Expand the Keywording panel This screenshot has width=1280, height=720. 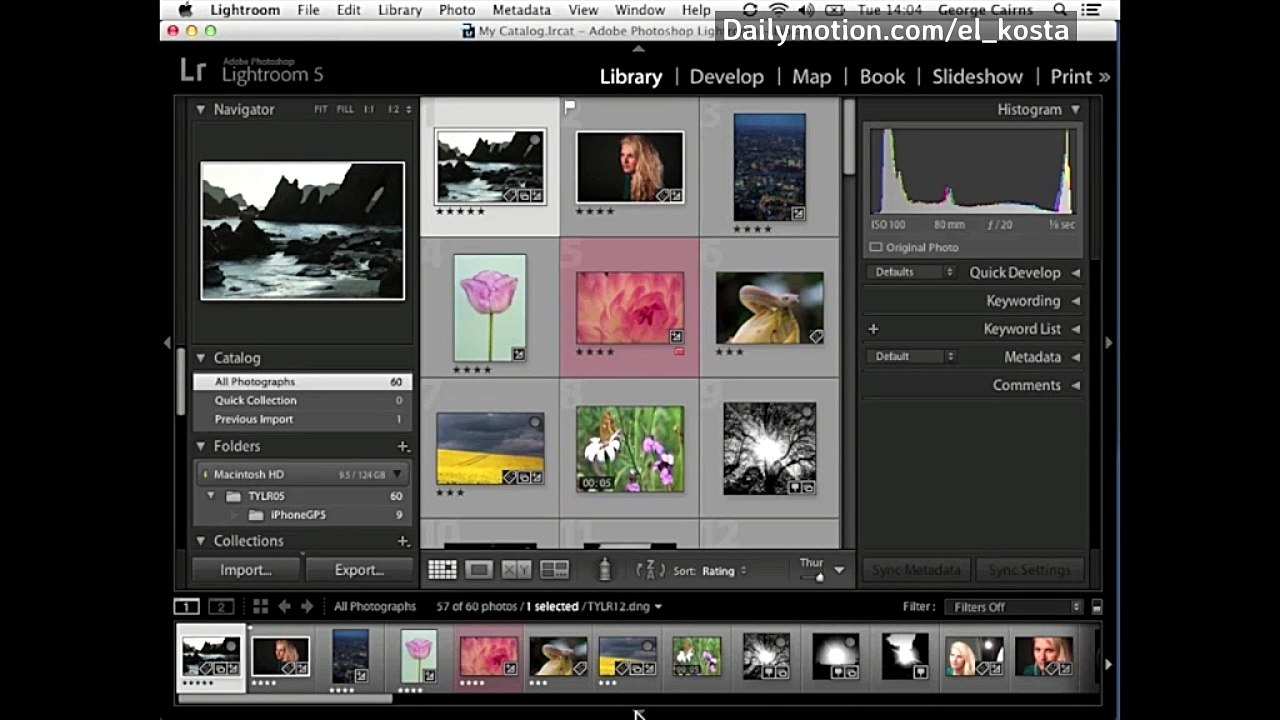click(1076, 301)
